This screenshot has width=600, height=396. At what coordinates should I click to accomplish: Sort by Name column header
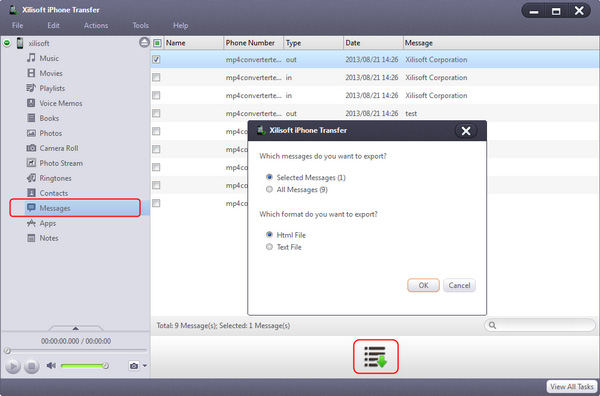[x=193, y=43]
